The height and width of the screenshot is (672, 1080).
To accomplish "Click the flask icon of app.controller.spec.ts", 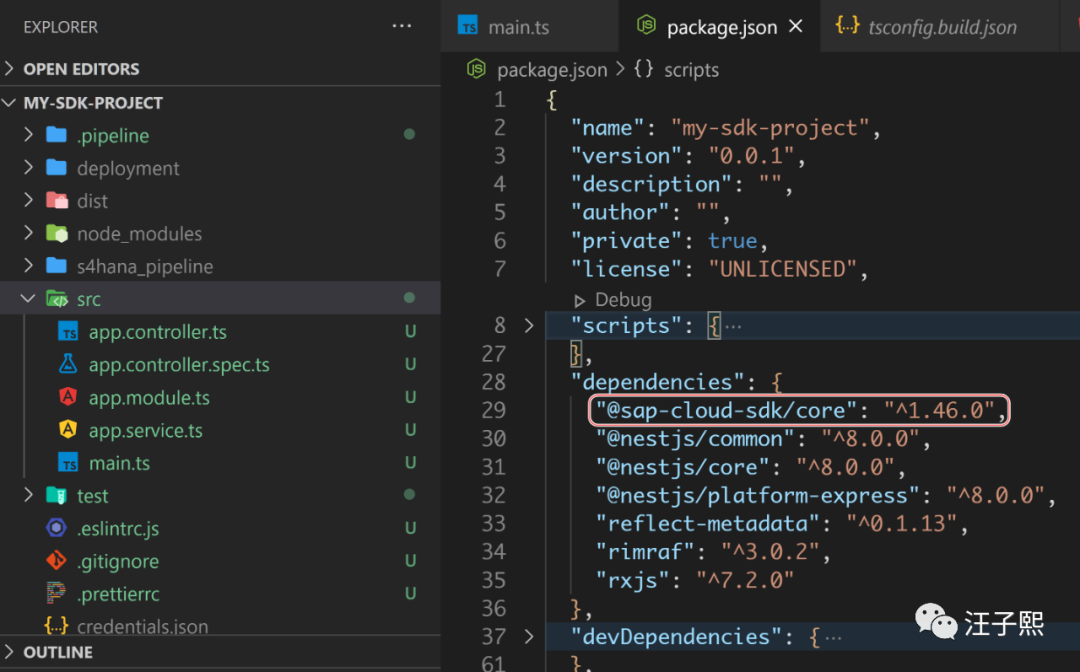I will (x=68, y=365).
